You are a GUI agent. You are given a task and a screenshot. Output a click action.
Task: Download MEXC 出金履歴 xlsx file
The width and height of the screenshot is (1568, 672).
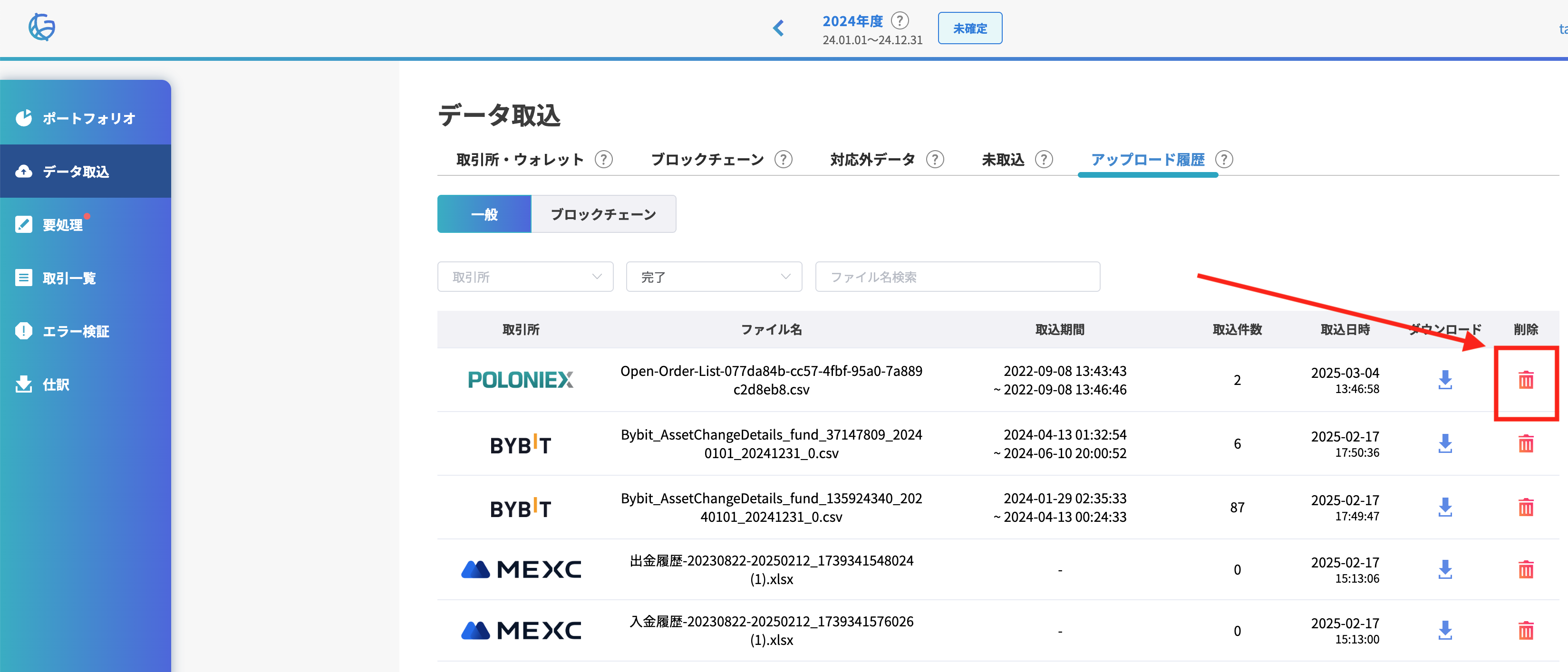coord(1445,570)
